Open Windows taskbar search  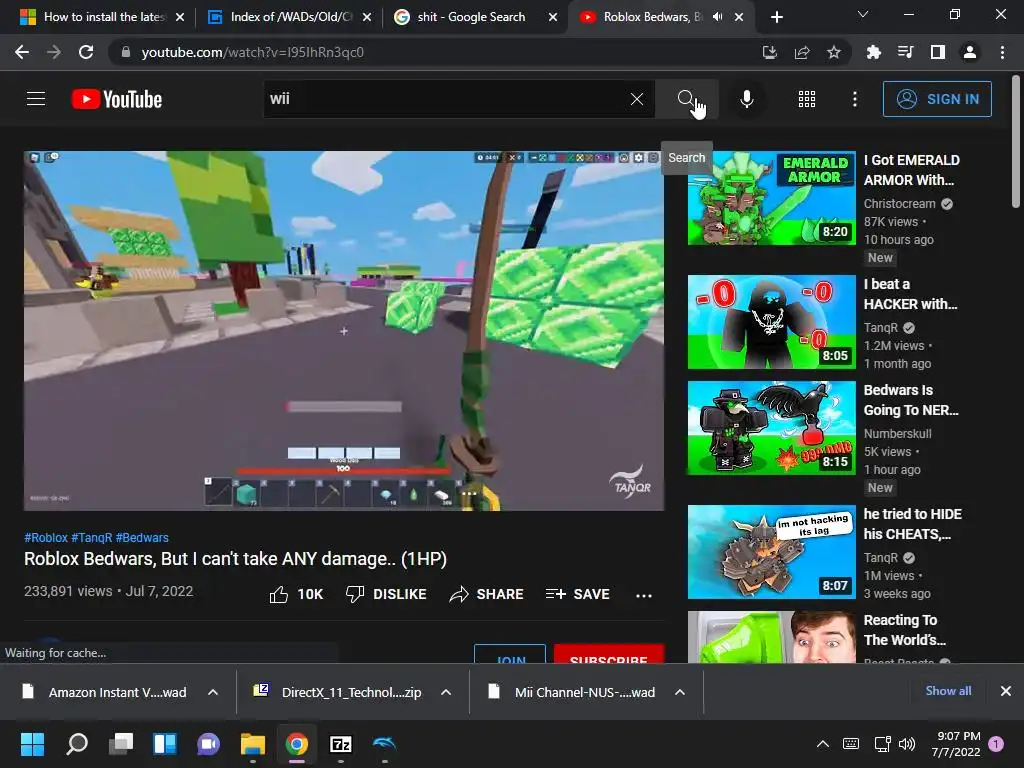(x=76, y=744)
